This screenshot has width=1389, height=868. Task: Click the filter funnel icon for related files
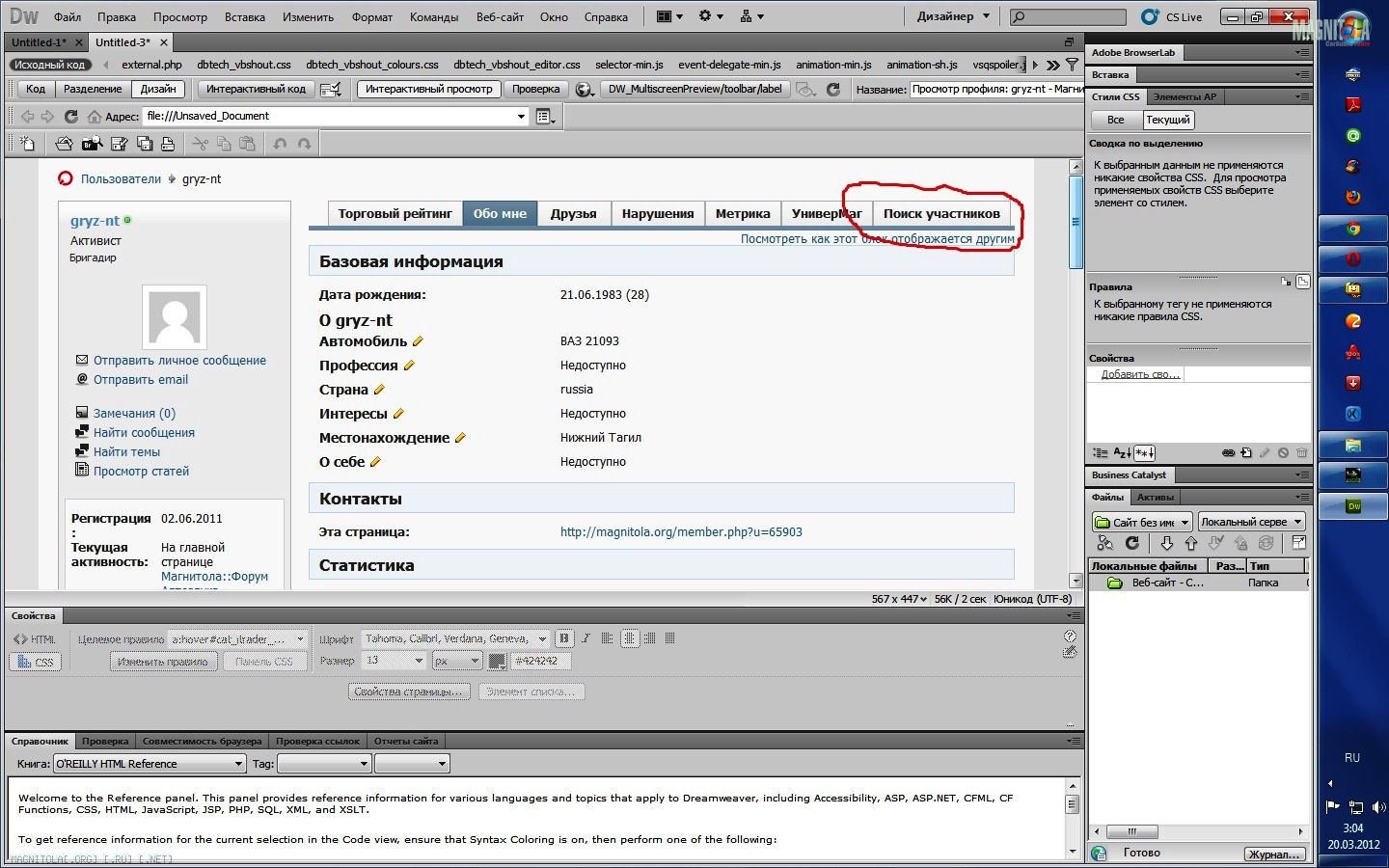1072,65
